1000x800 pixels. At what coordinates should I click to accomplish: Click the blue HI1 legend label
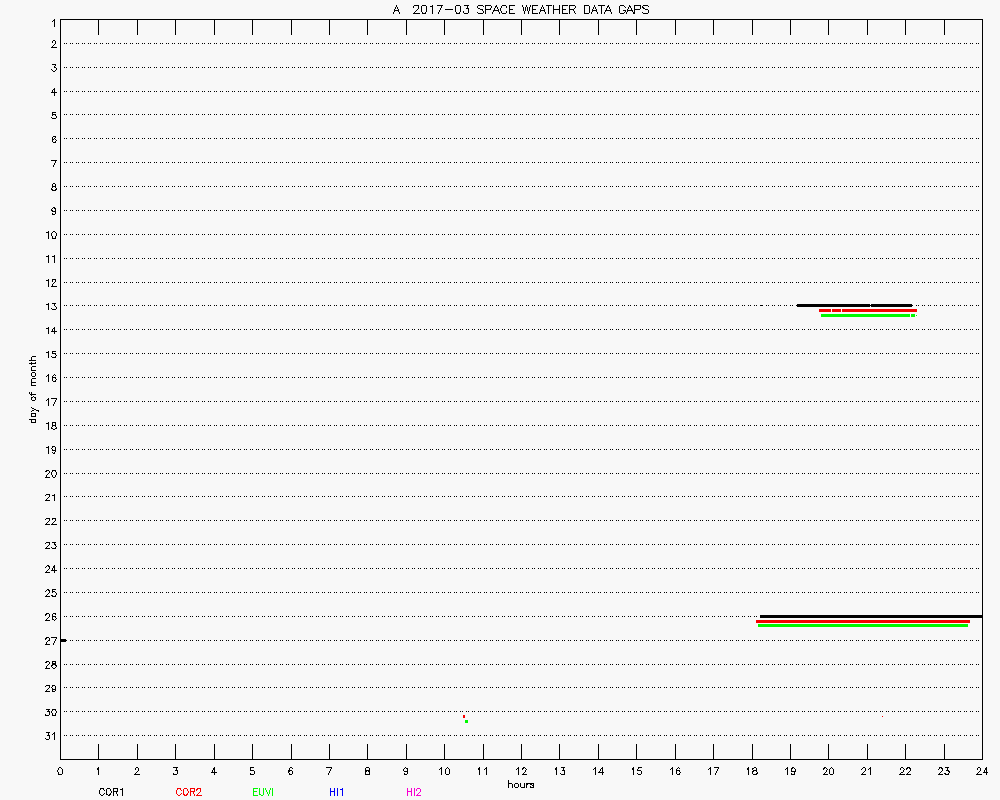pos(337,792)
